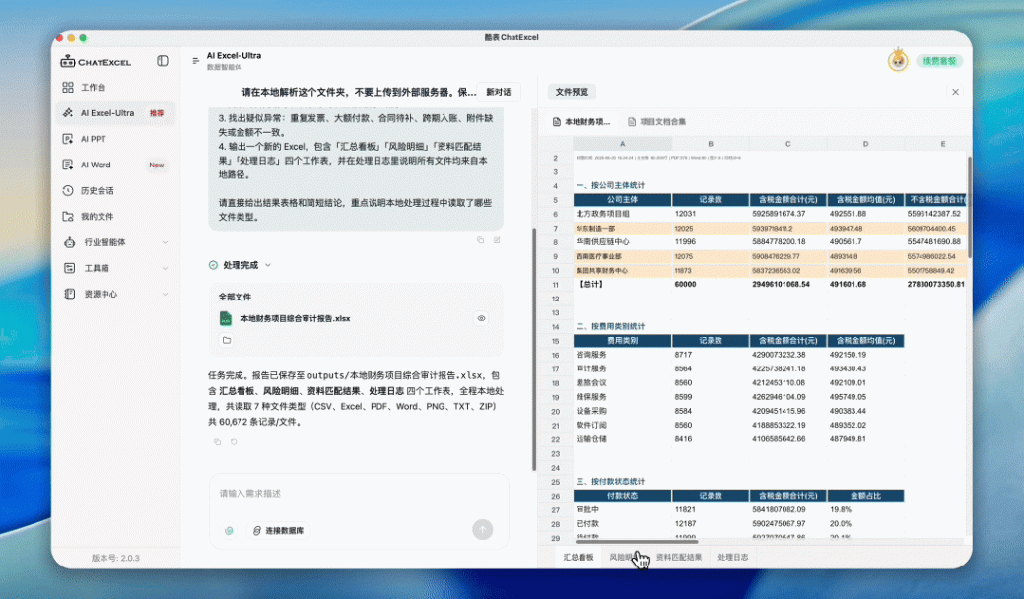Click the 资源中心 book icon
The height and width of the screenshot is (599, 1024).
coord(69,294)
